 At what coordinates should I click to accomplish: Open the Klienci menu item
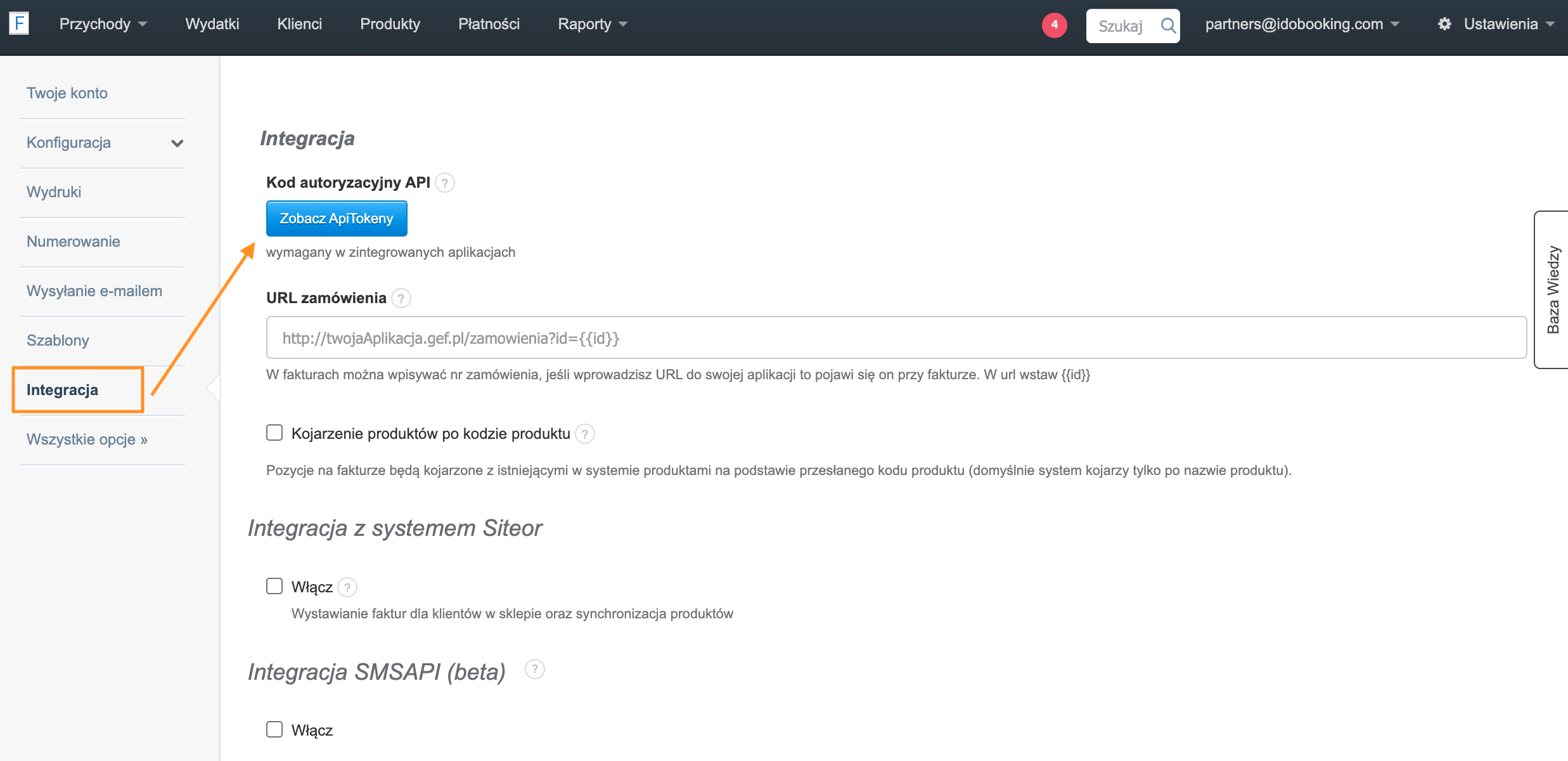click(x=299, y=24)
